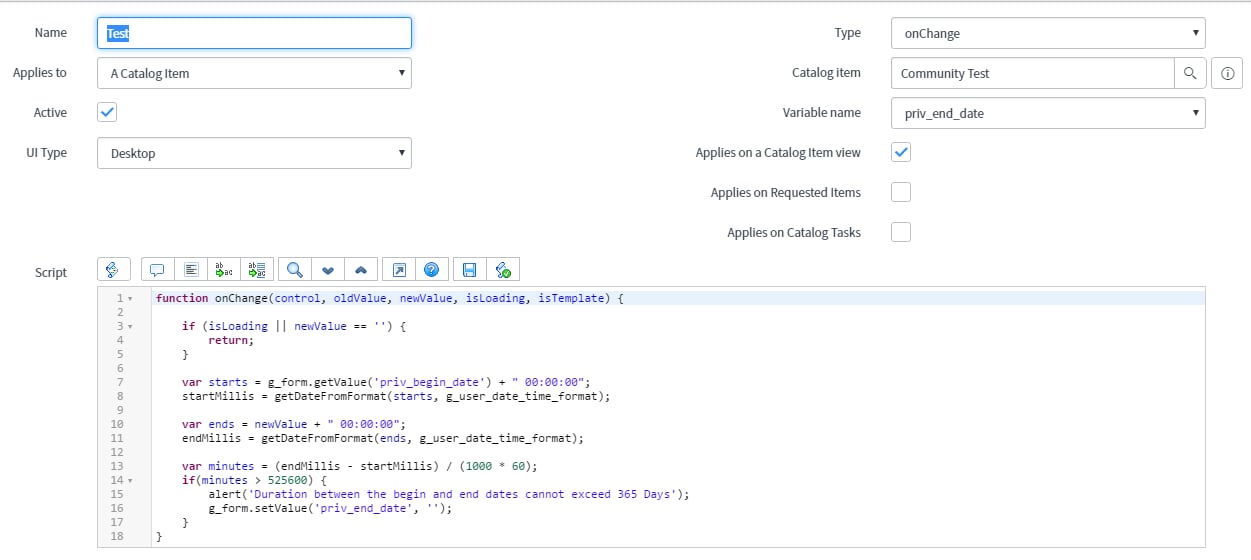The height and width of the screenshot is (560, 1251).
Task: Collapse the if block fold at line 3
Action: 131,327
